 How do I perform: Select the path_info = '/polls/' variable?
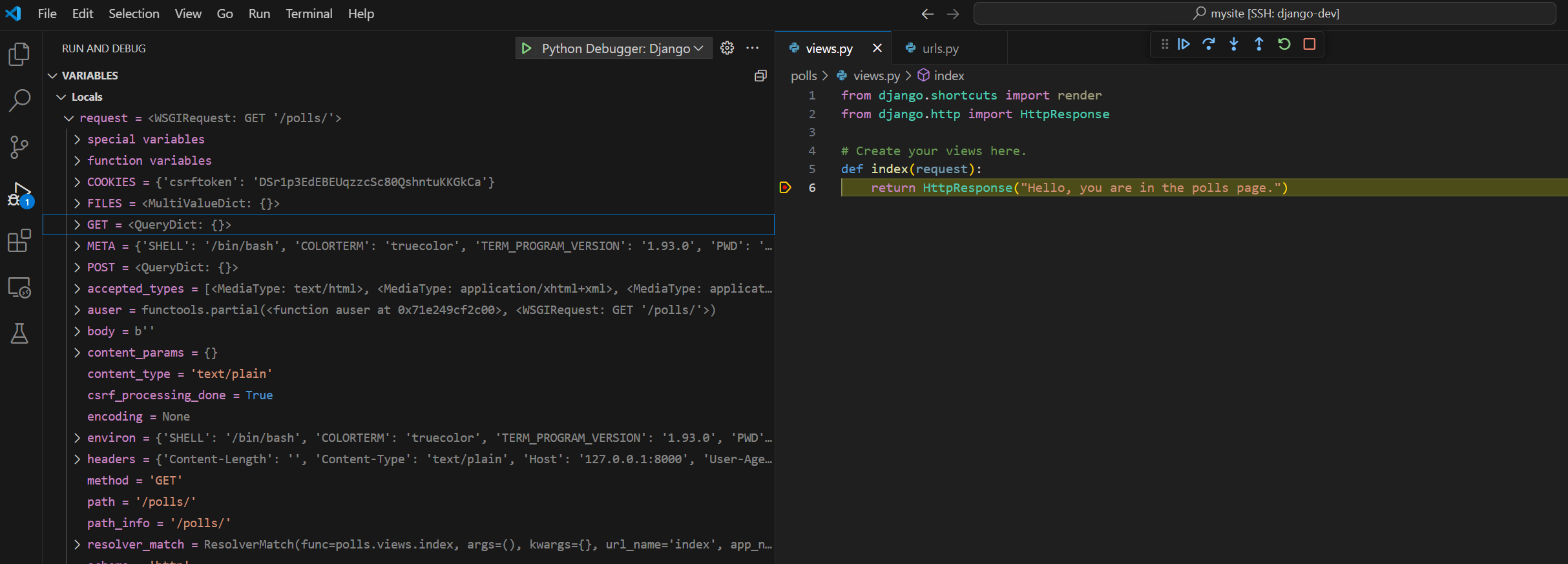coord(408,523)
